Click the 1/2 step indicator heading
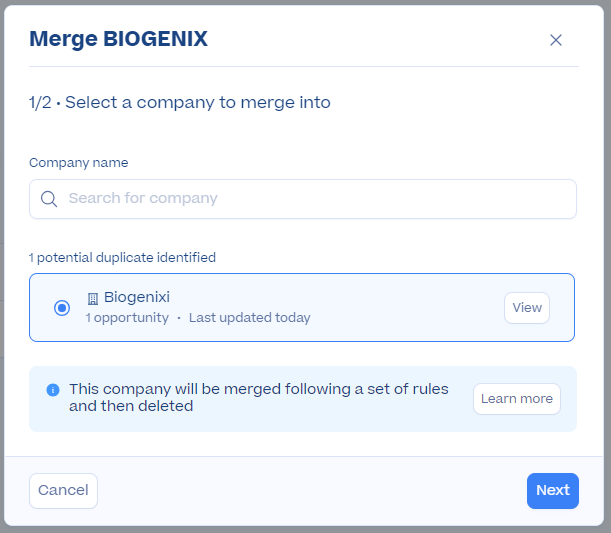 pos(180,102)
